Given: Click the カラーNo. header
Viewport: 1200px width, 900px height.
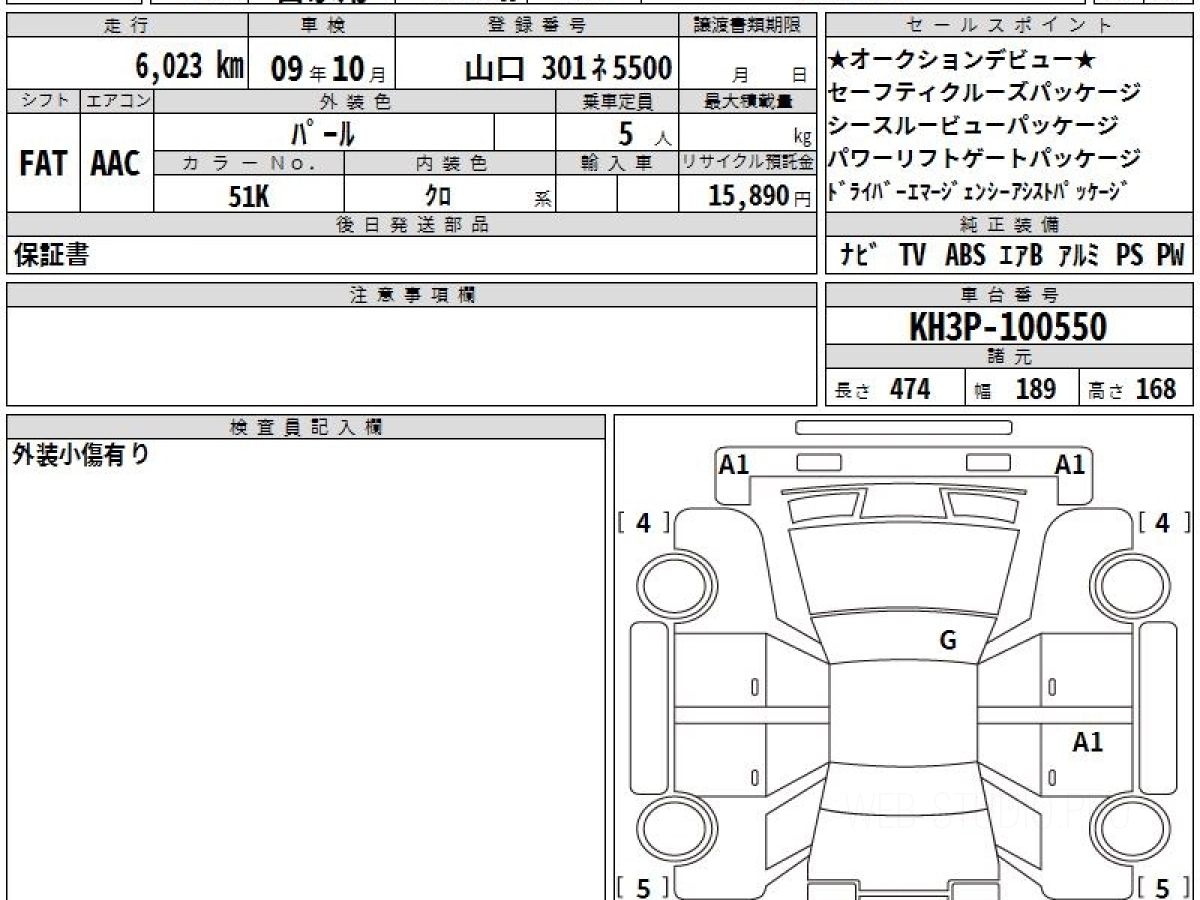Looking at the screenshot, I should [x=249, y=163].
